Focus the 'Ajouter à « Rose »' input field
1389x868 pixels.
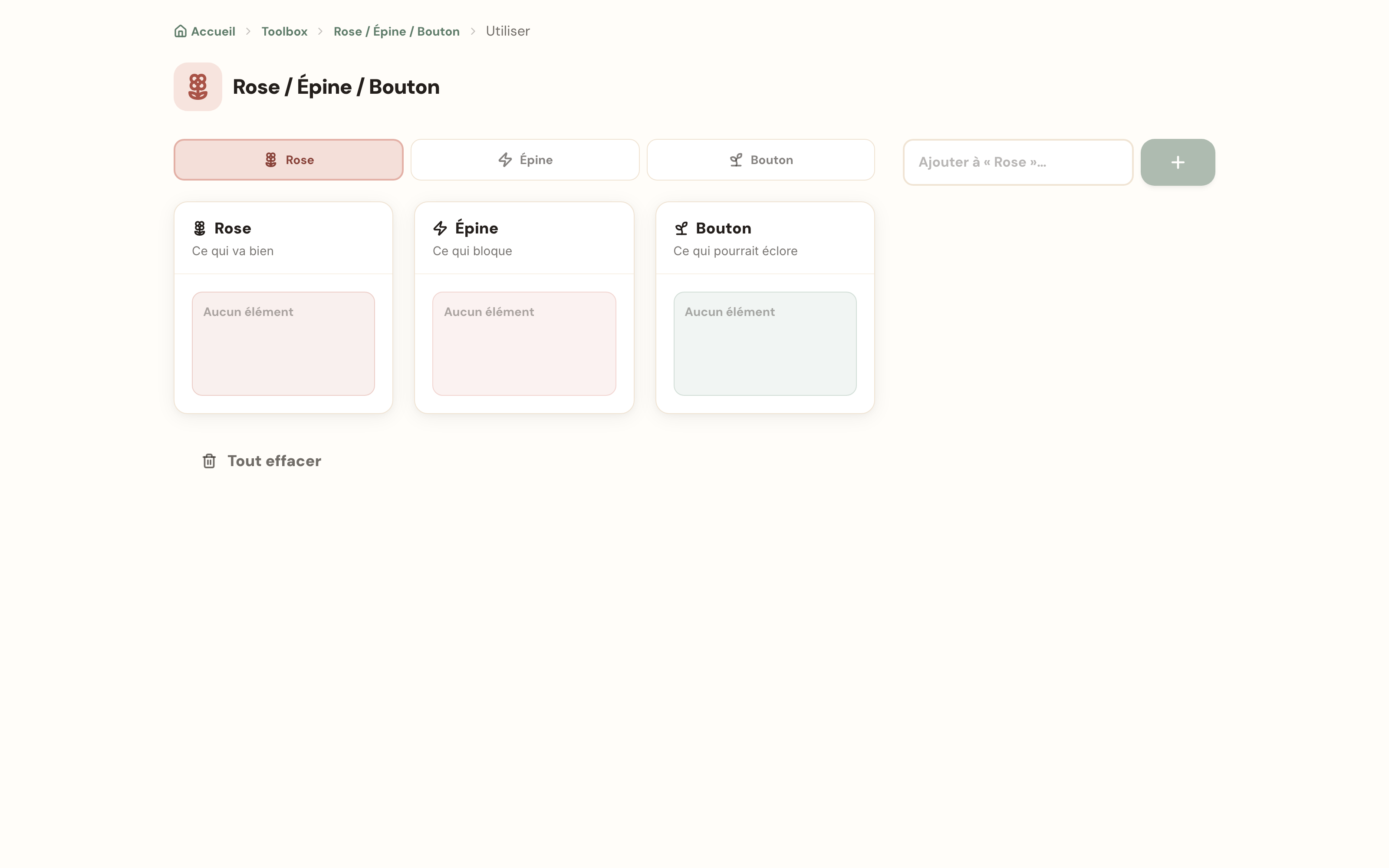(1018, 162)
